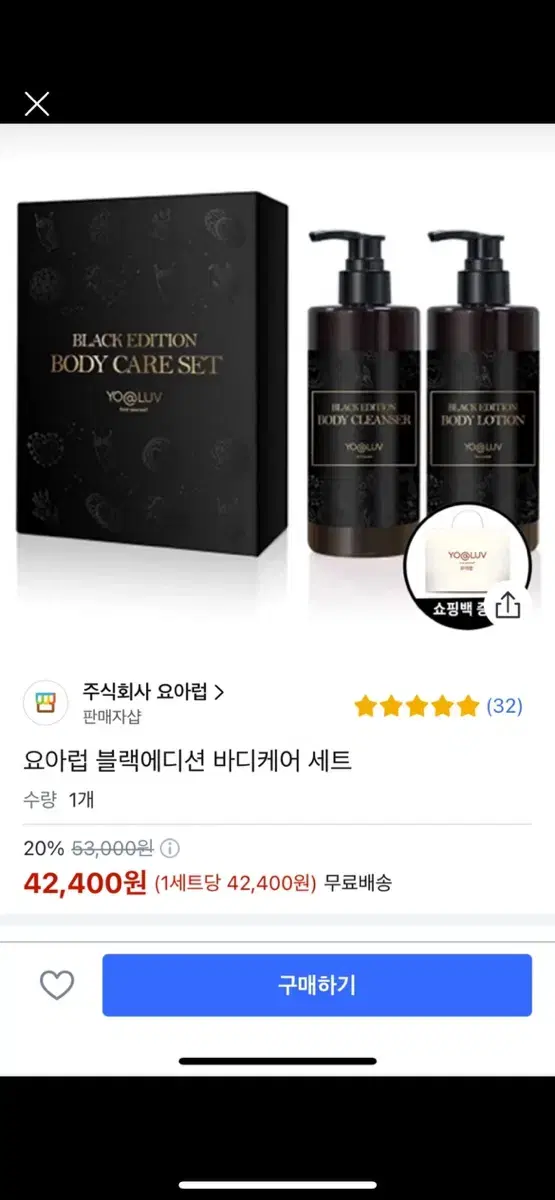Image resolution: width=555 pixels, height=1200 pixels.
Task: Tap the heart icon to wishlist the item
Action: [57, 985]
